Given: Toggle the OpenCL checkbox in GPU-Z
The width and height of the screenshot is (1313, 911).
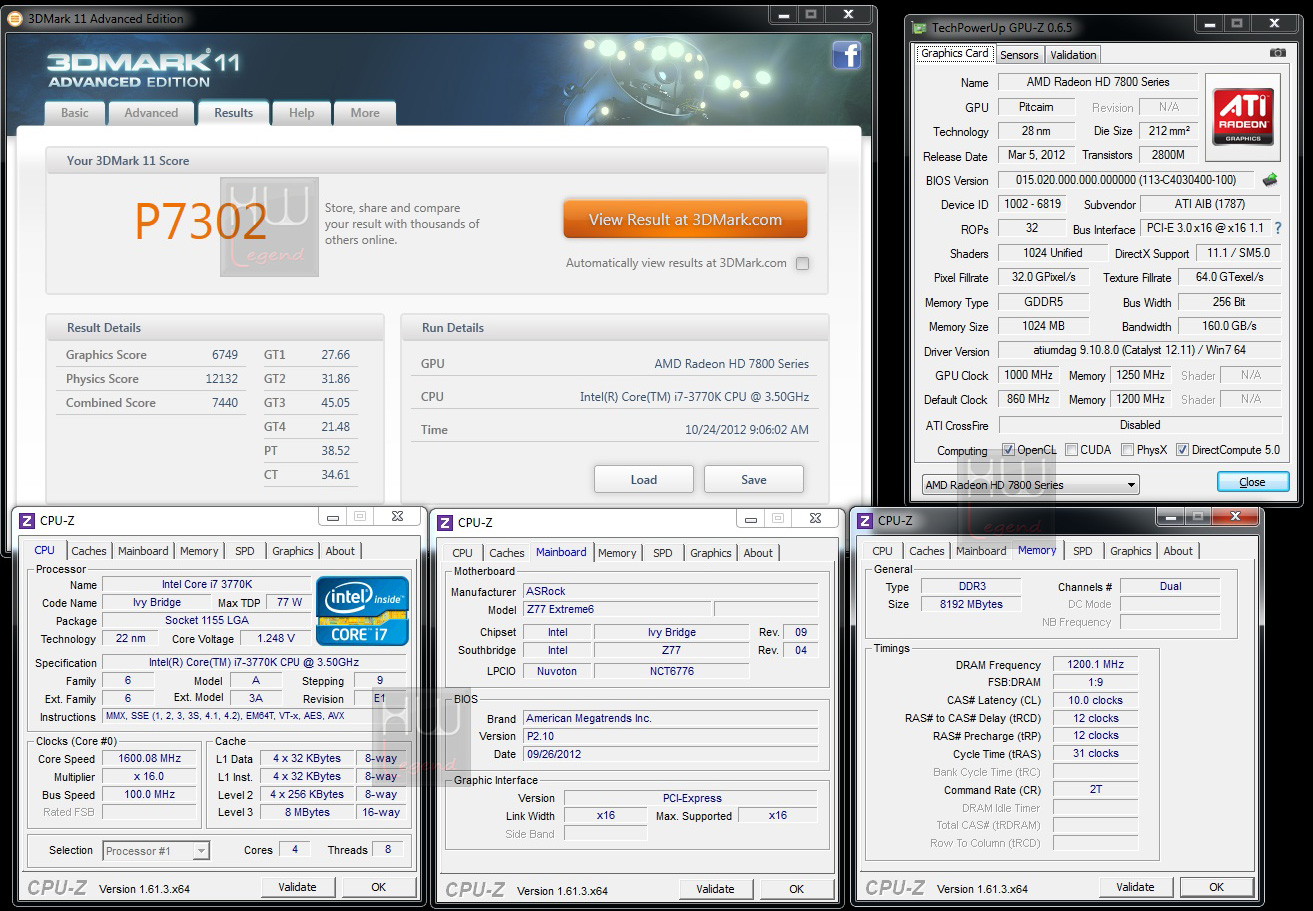Looking at the screenshot, I should (x=1008, y=450).
